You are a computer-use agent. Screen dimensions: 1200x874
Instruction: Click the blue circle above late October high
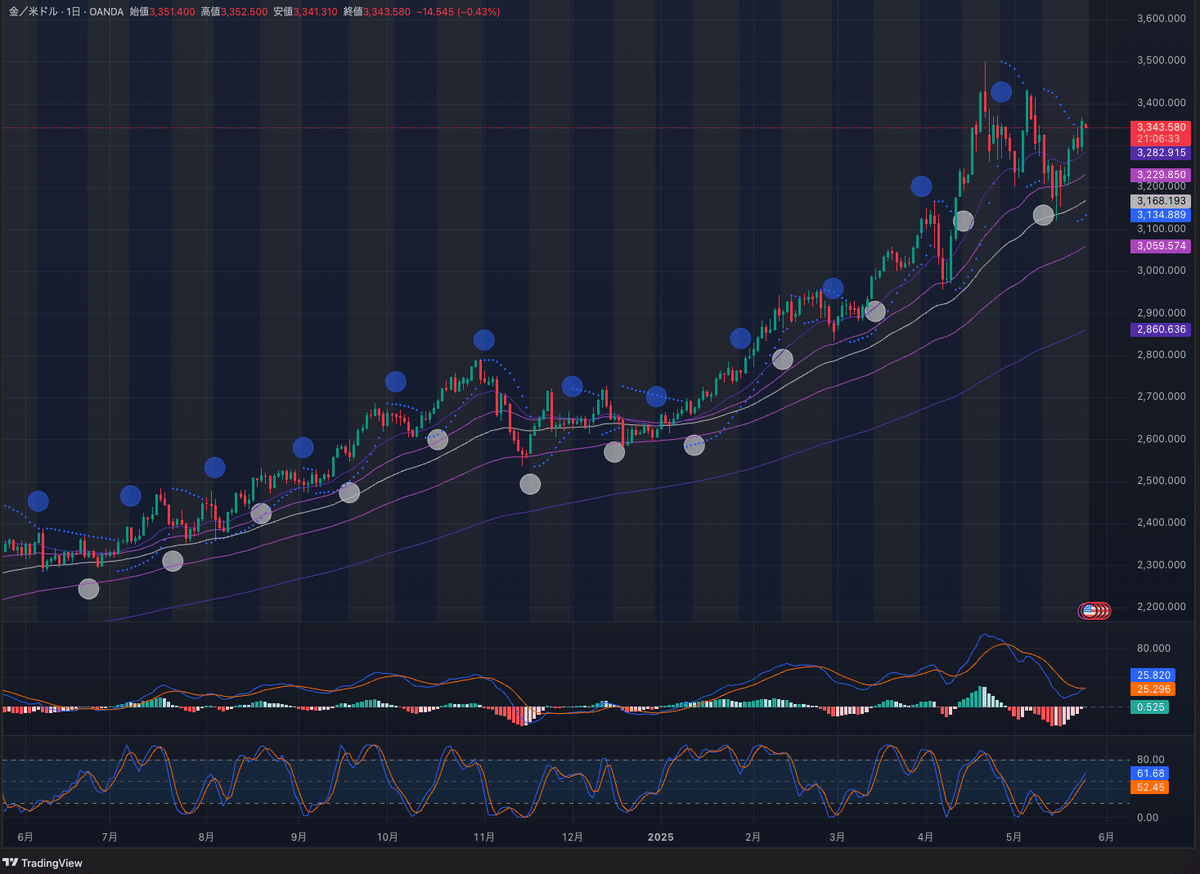tap(484, 340)
